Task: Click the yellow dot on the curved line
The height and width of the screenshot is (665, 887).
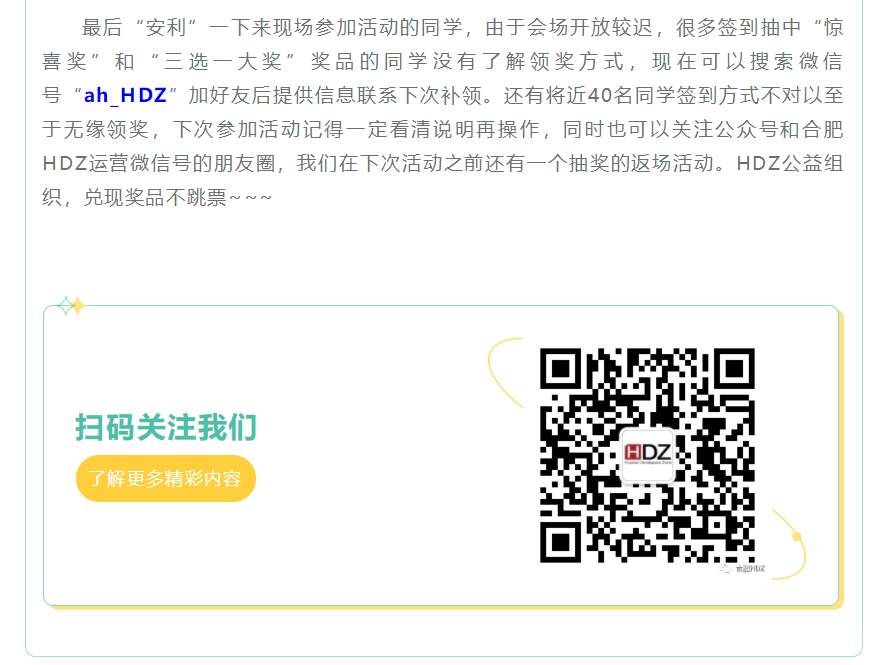Action: pyautogui.click(x=797, y=536)
